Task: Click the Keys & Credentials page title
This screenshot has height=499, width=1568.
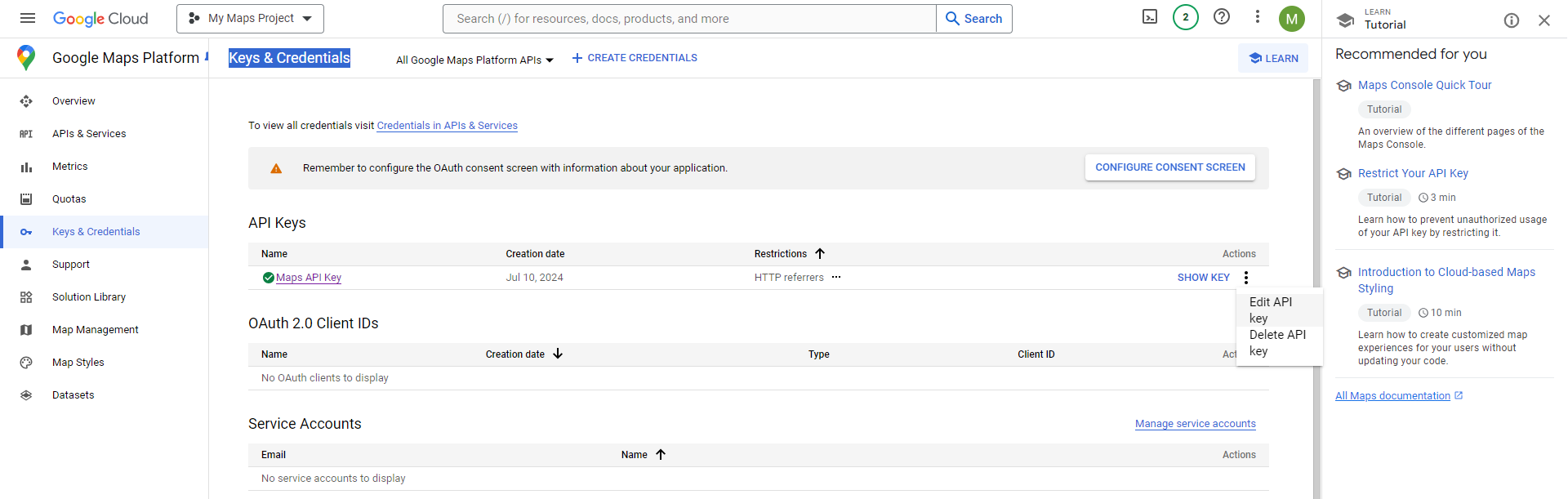Action: click(x=289, y=58)
